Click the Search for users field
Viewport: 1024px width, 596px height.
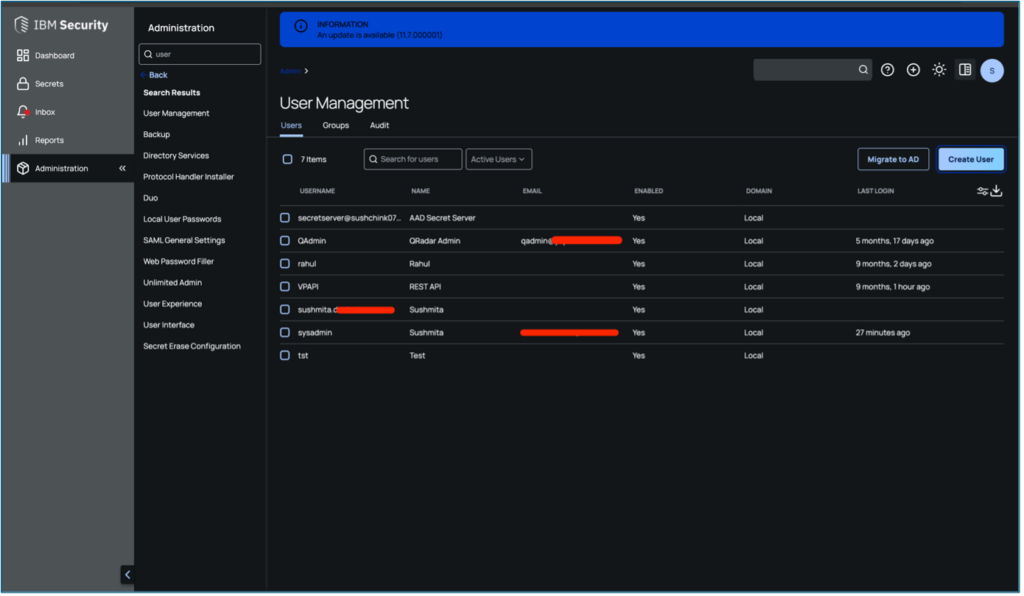tap(413, 159)
